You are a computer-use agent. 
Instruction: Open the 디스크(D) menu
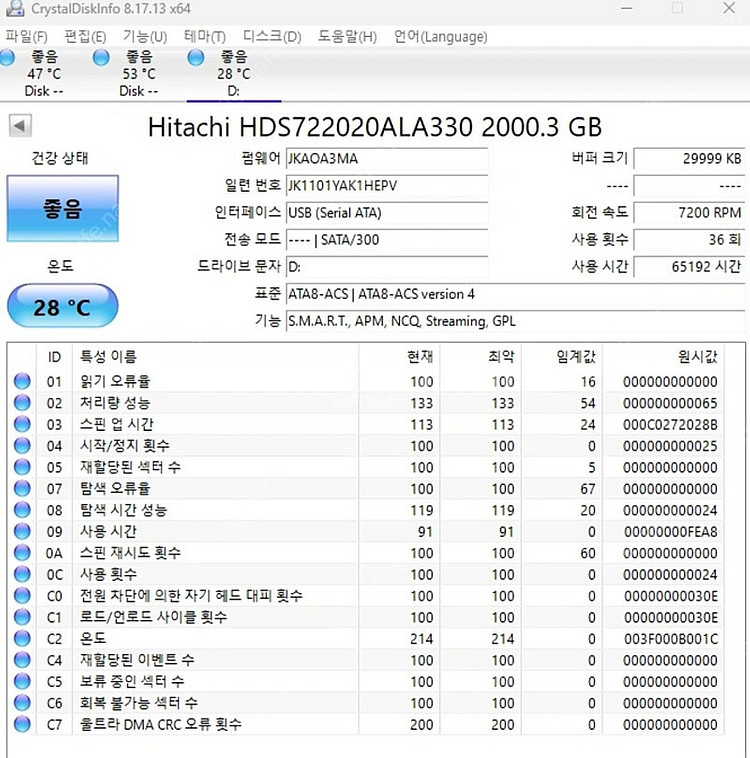(x=272, y=37)
